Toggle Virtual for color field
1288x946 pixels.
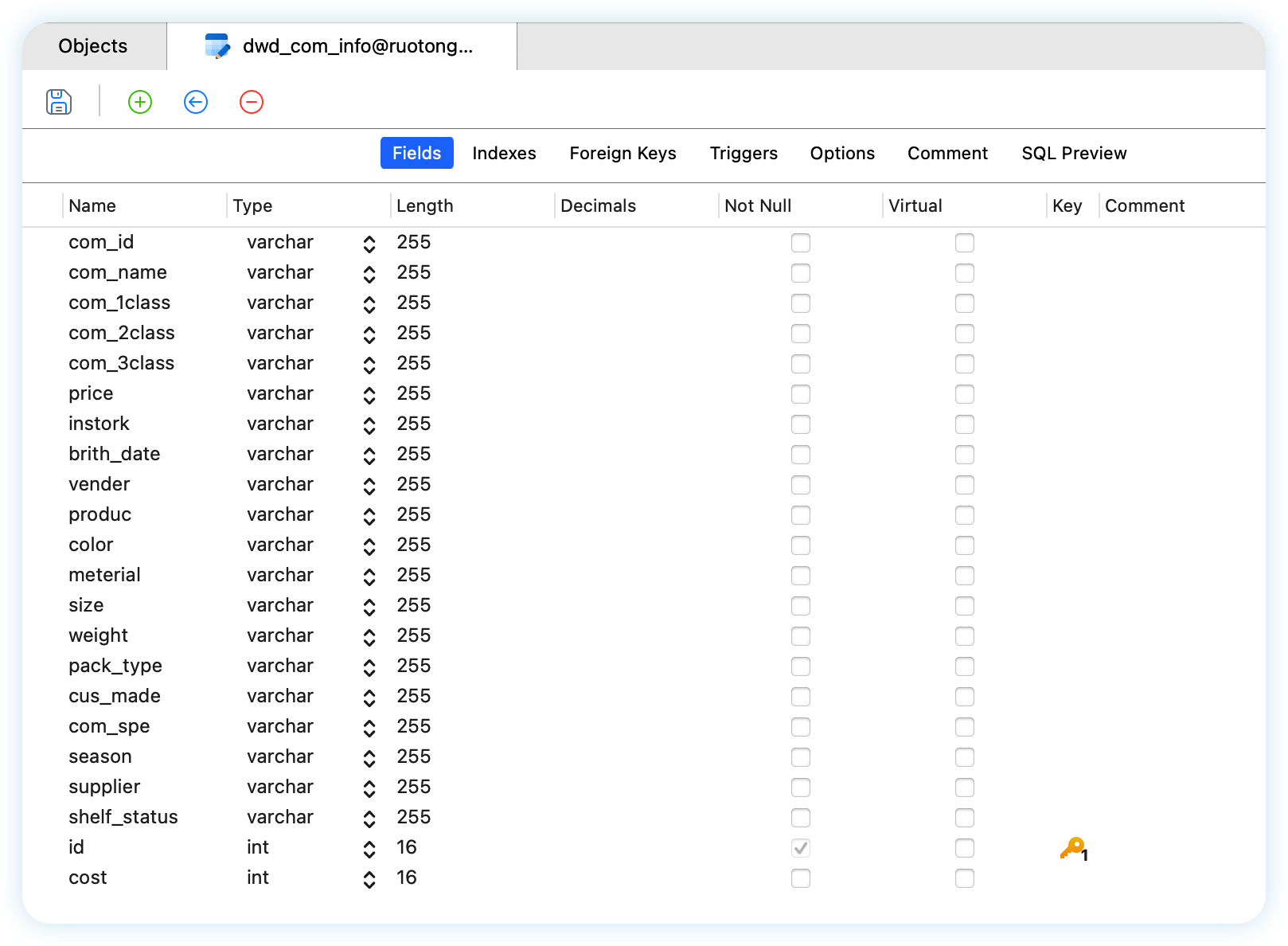(965, 545)
